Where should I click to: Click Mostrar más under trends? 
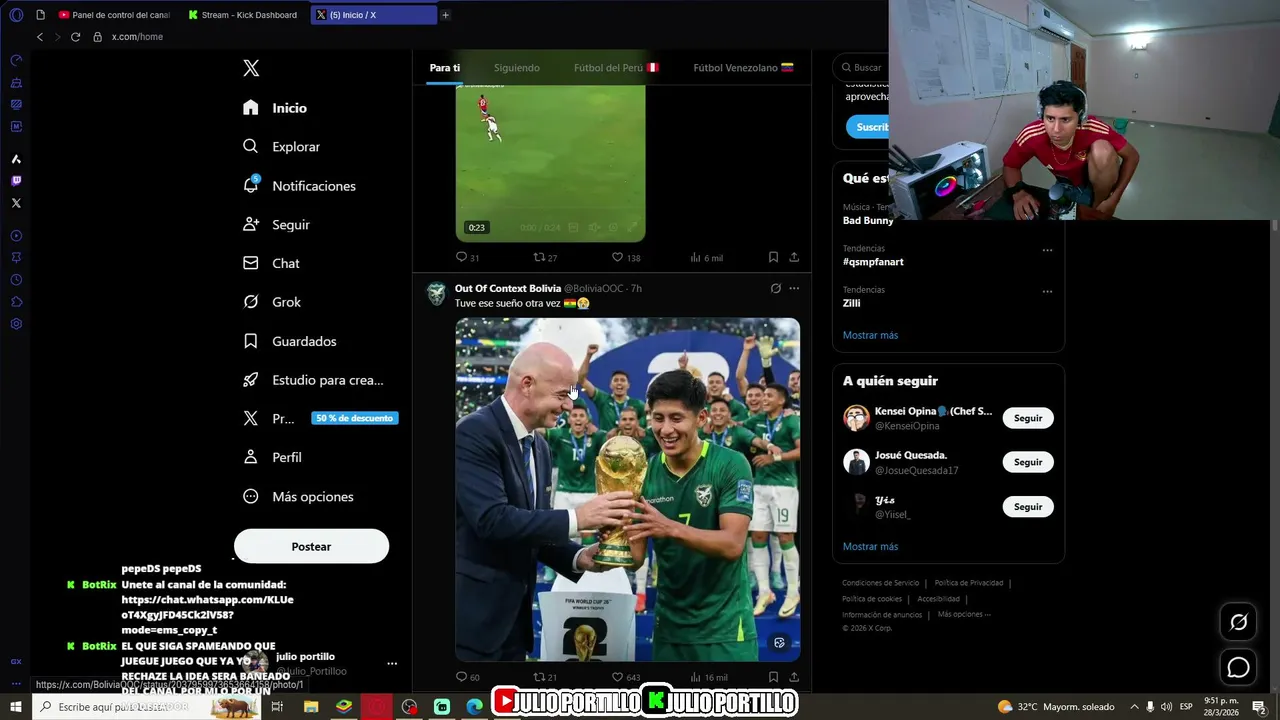click(x=870, y=335)
